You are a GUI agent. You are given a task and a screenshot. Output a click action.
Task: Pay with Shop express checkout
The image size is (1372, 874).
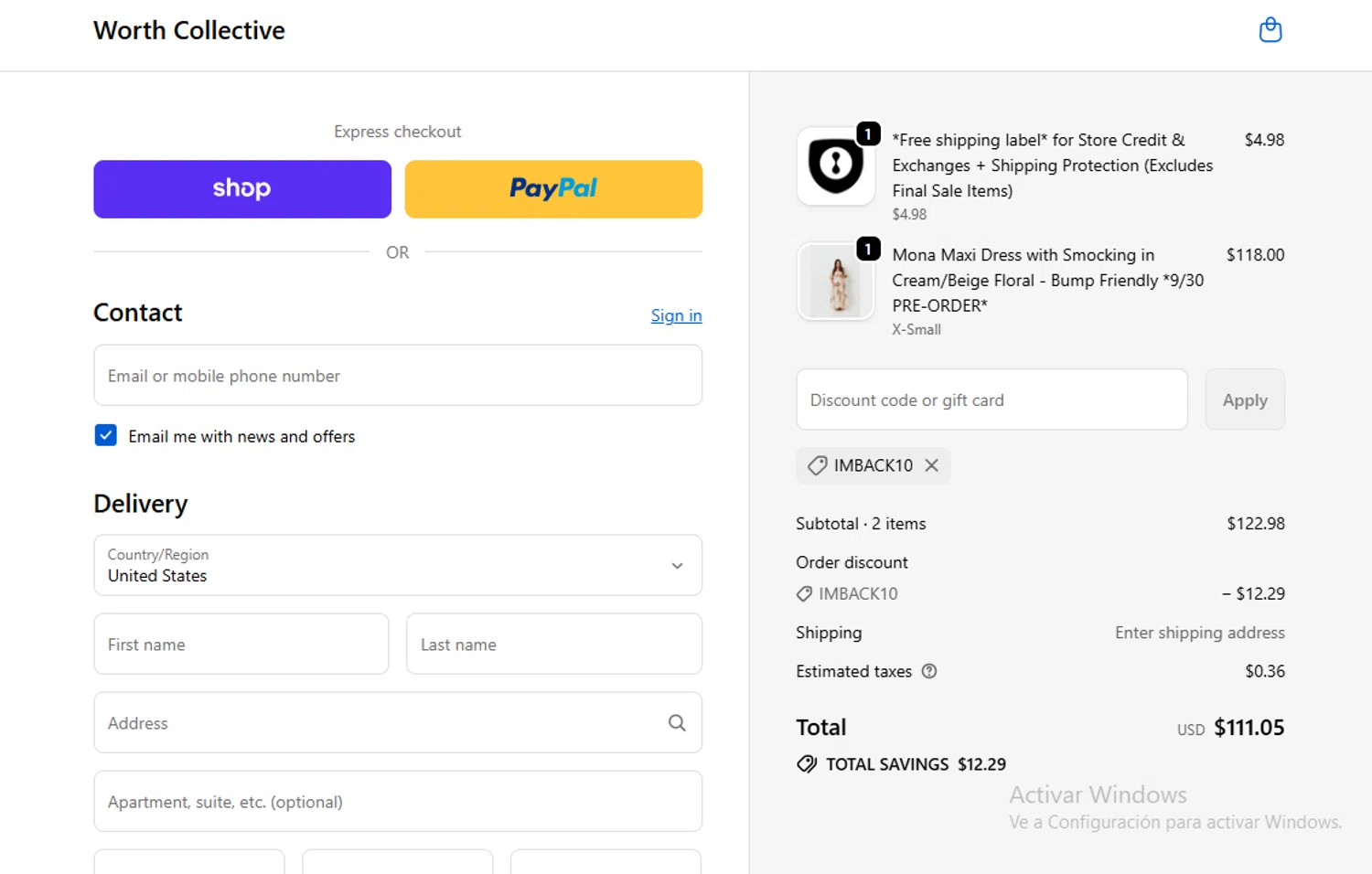click(242, 189)
